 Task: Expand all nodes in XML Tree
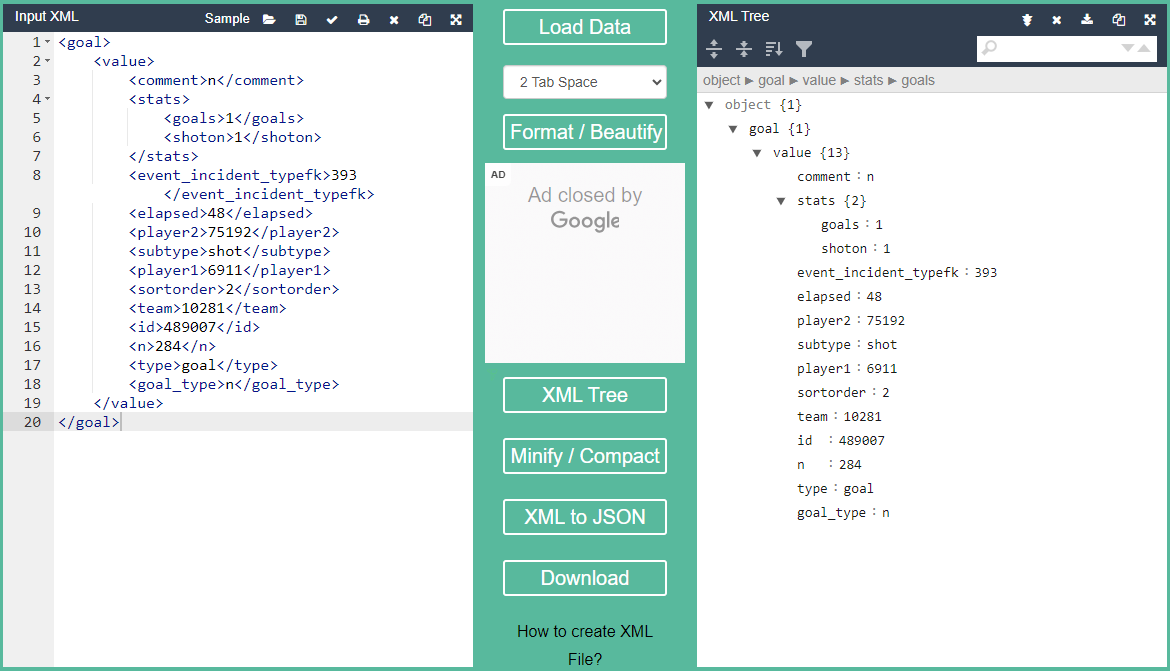tap(714, 48)
